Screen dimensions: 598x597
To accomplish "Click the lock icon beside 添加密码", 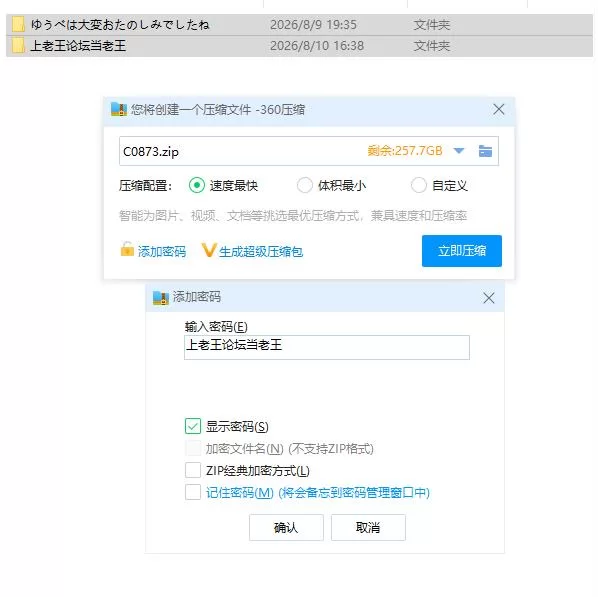I will pyautogui.click(x=127, y=249).
